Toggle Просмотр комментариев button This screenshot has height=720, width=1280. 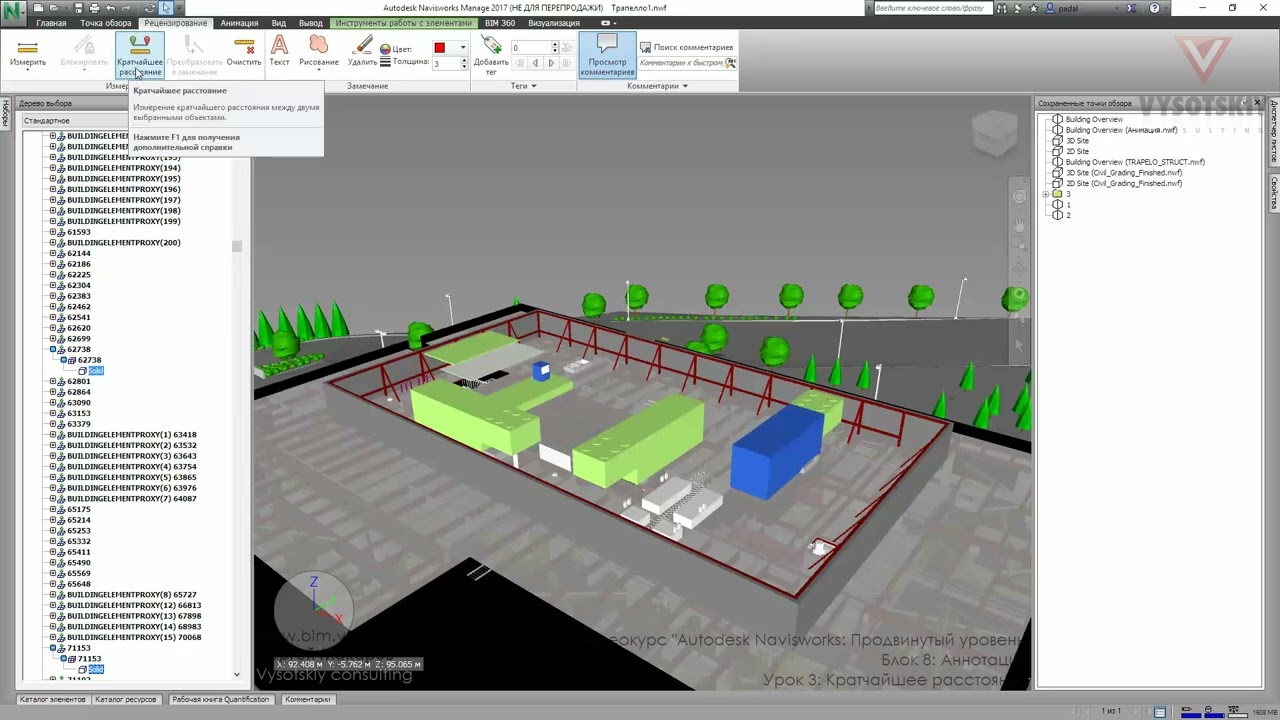pyautogui.click(x=607, y=55)
